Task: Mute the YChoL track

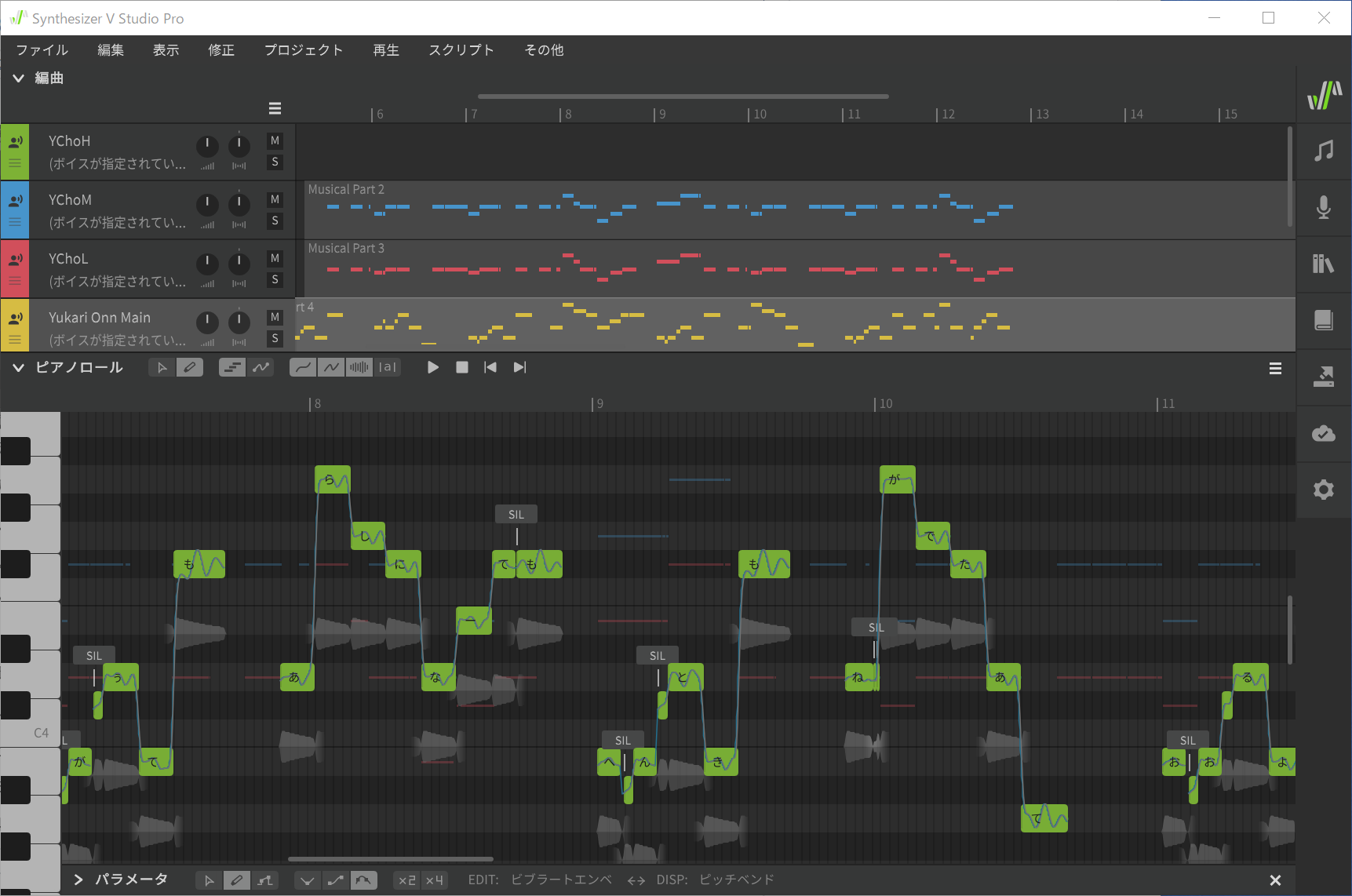Action: 275,259
